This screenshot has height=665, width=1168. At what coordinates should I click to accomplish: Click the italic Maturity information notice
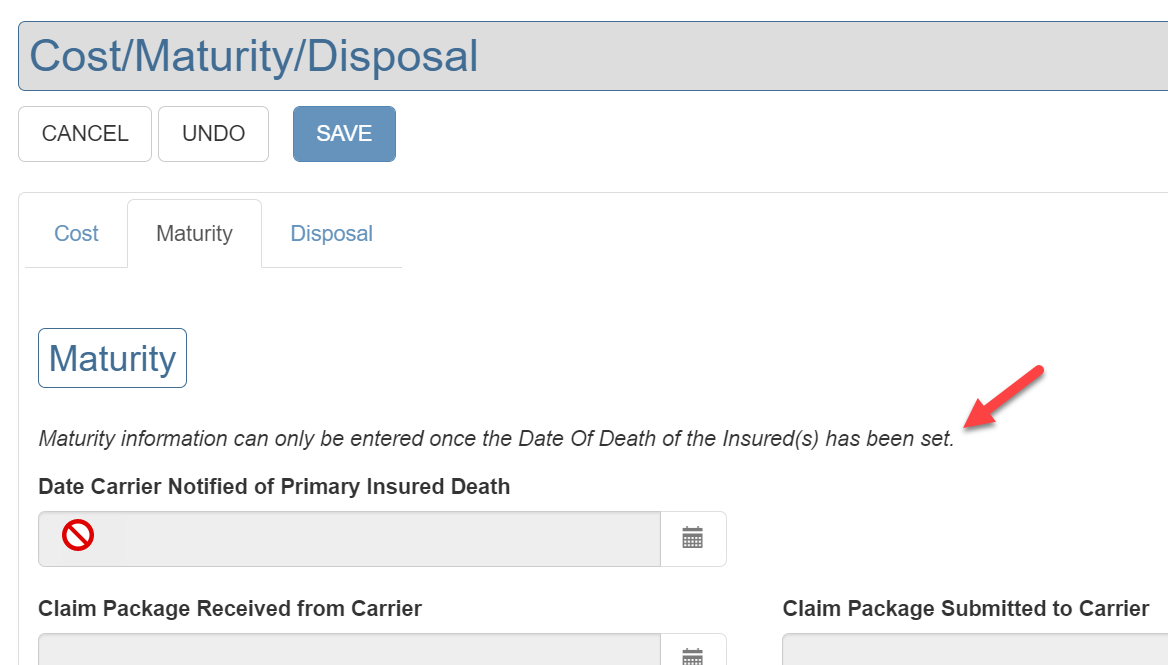pyautogui.click(x=496, y=439)
